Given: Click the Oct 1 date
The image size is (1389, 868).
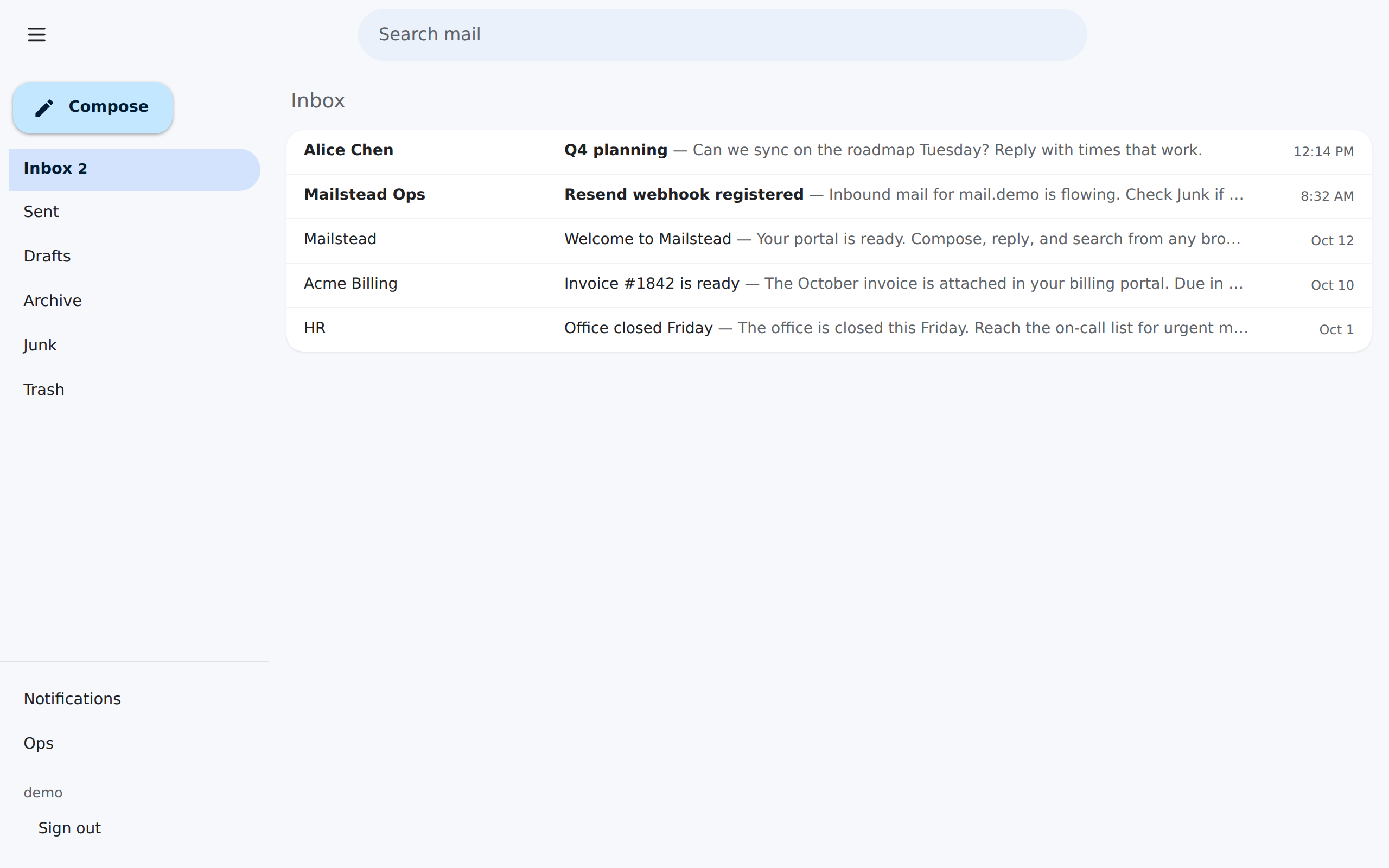Looking at the screenshot, I should [x=1336, y=329].
